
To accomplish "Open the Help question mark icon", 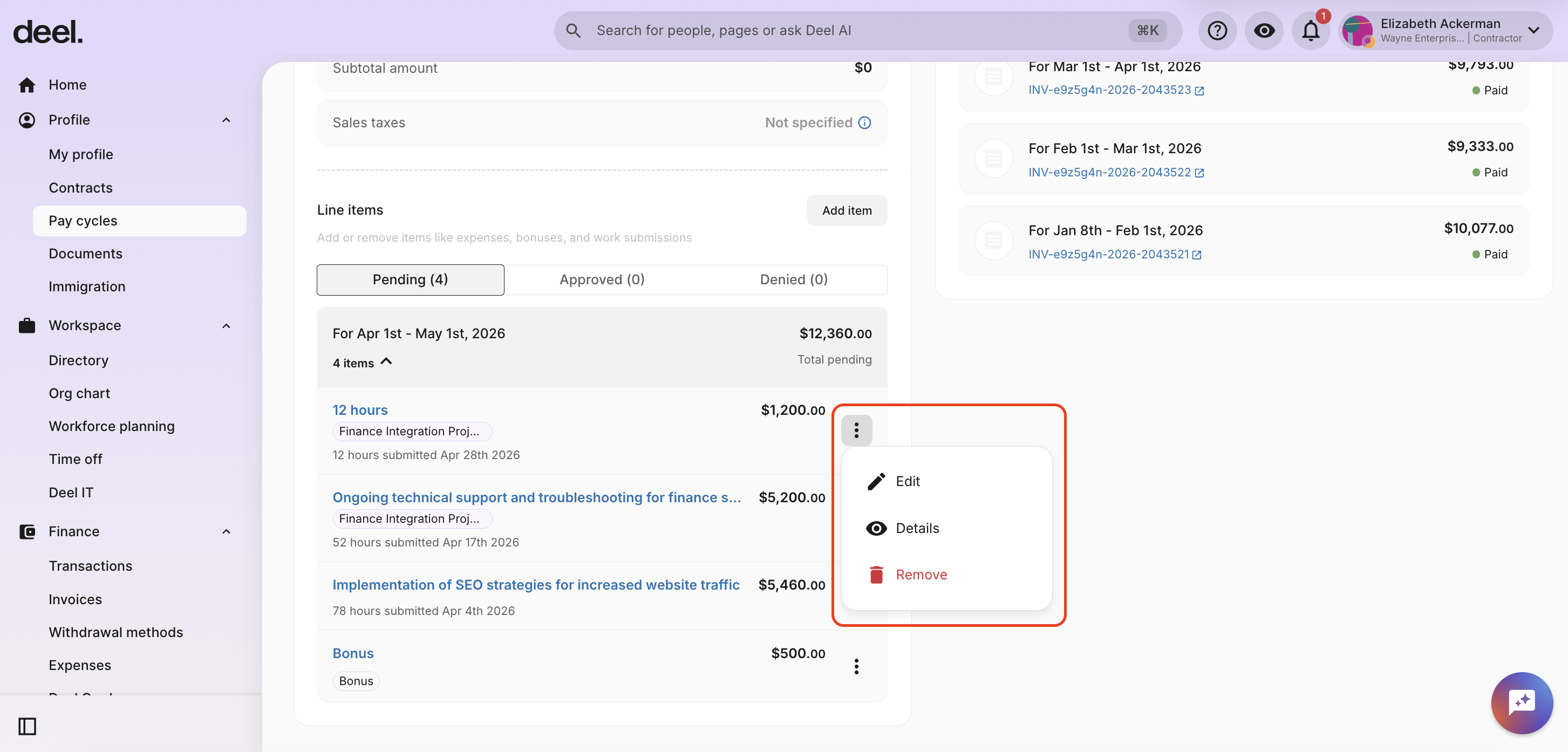I will click(x=1217, y=30).
